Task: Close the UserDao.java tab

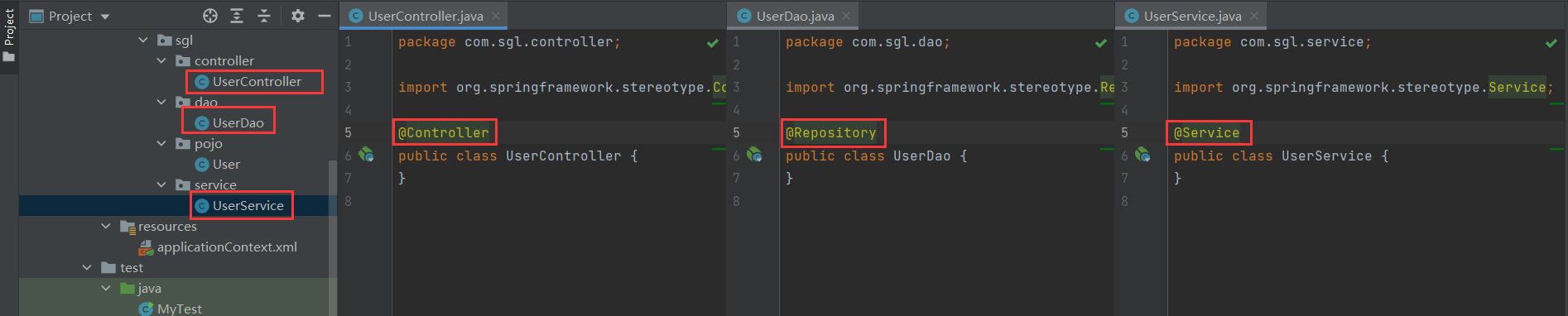Action: click(x=846, y=16)
